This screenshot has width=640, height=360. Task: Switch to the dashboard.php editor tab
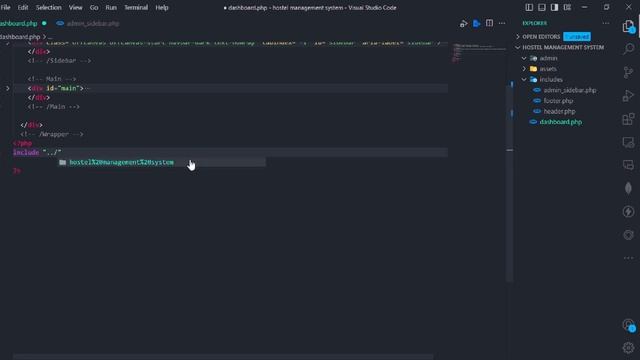(x=22, y=23)
